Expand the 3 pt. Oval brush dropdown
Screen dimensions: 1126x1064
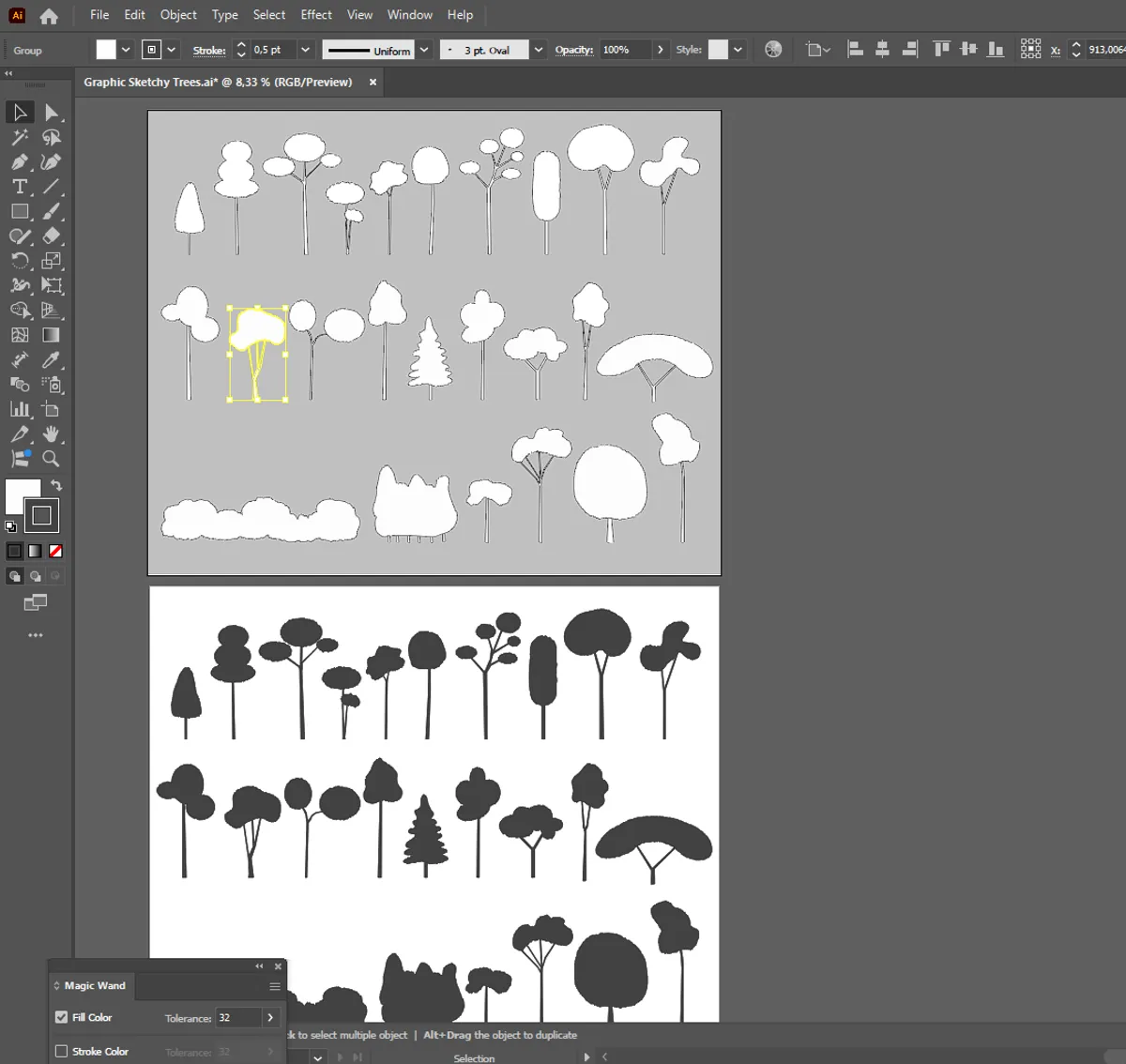539,50
